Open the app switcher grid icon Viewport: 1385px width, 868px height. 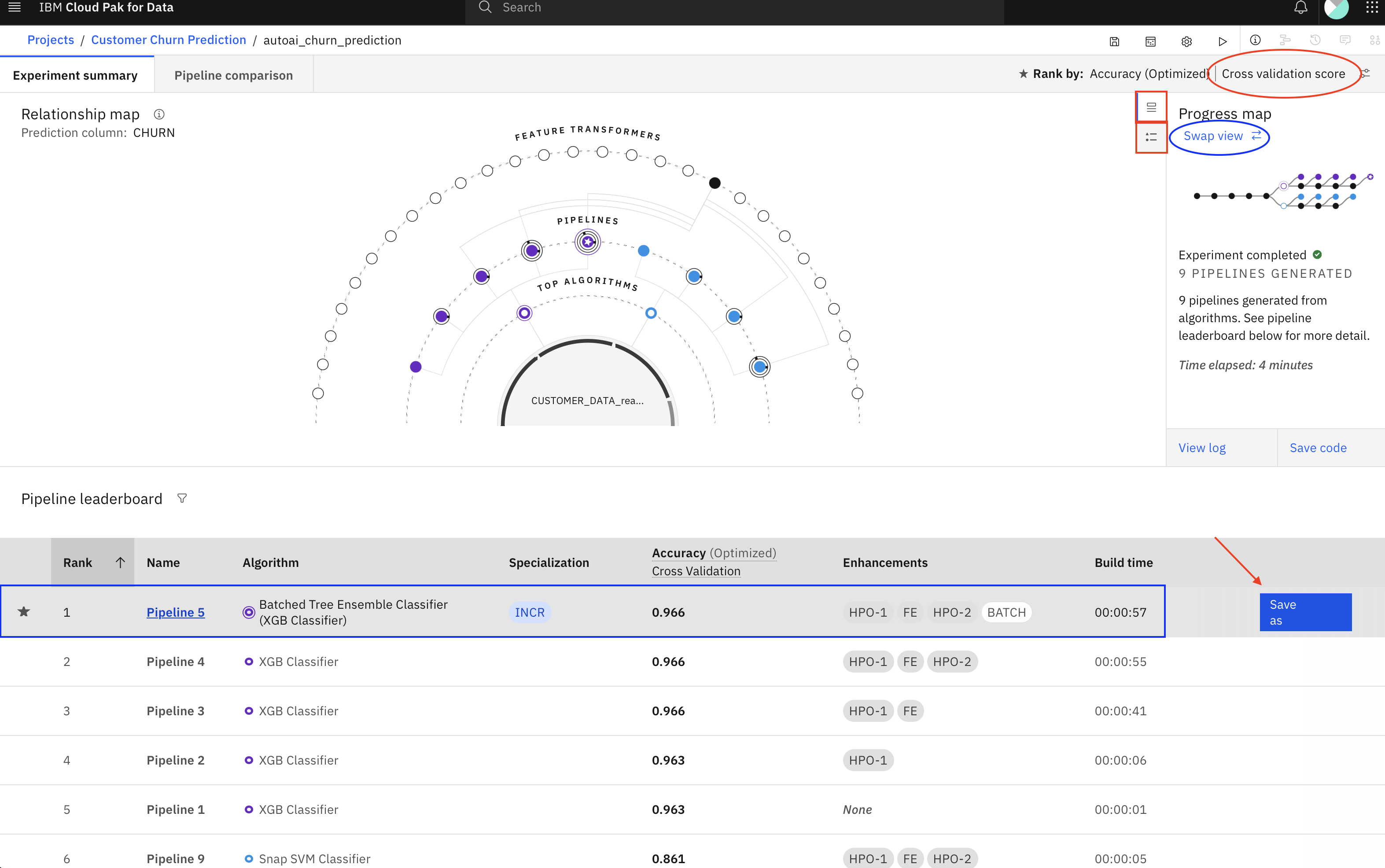(x=1372, y=7)
